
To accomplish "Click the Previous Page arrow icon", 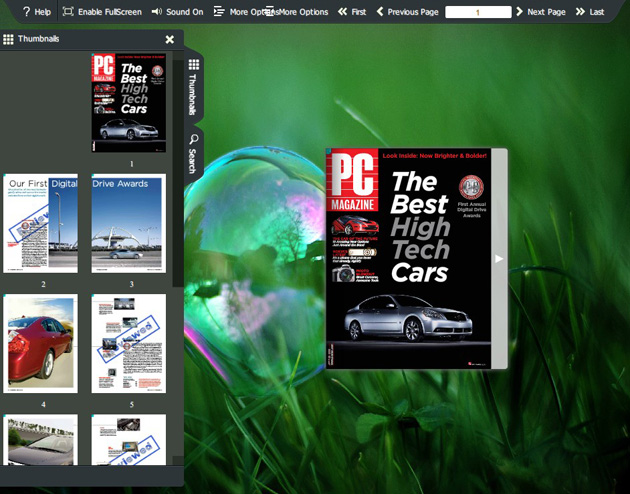I will (380, 12).
